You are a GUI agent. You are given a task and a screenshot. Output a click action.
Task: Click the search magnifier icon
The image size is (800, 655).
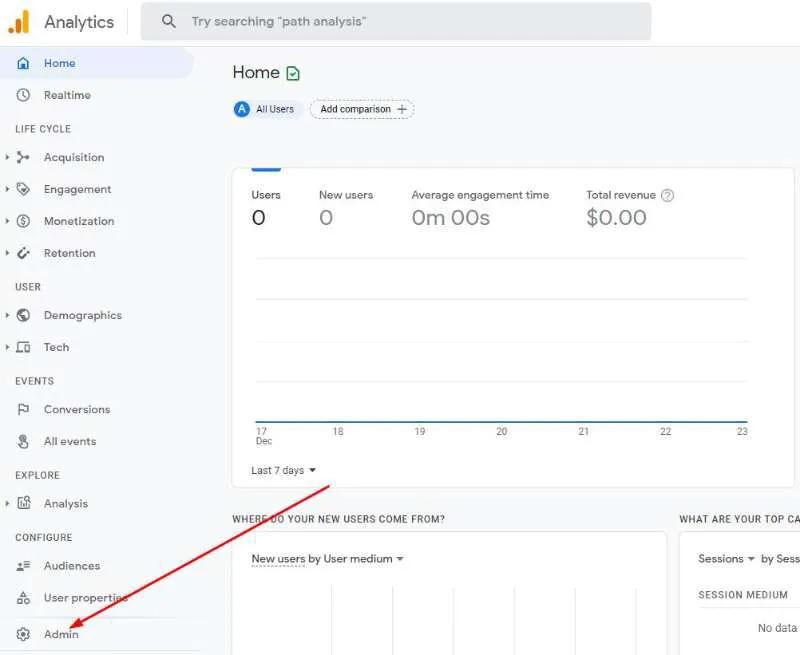click(x=168, y=21)
